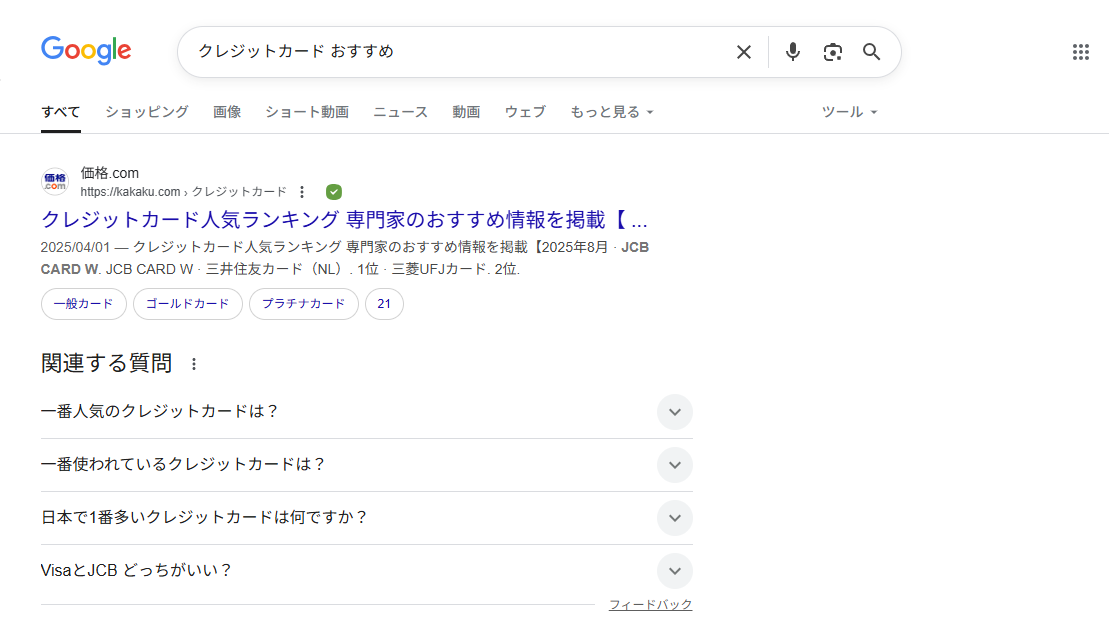Open the ニュース tab
Image resolution: width=1109 pixels, height=638 pixels.
click(x=400, y=112)
